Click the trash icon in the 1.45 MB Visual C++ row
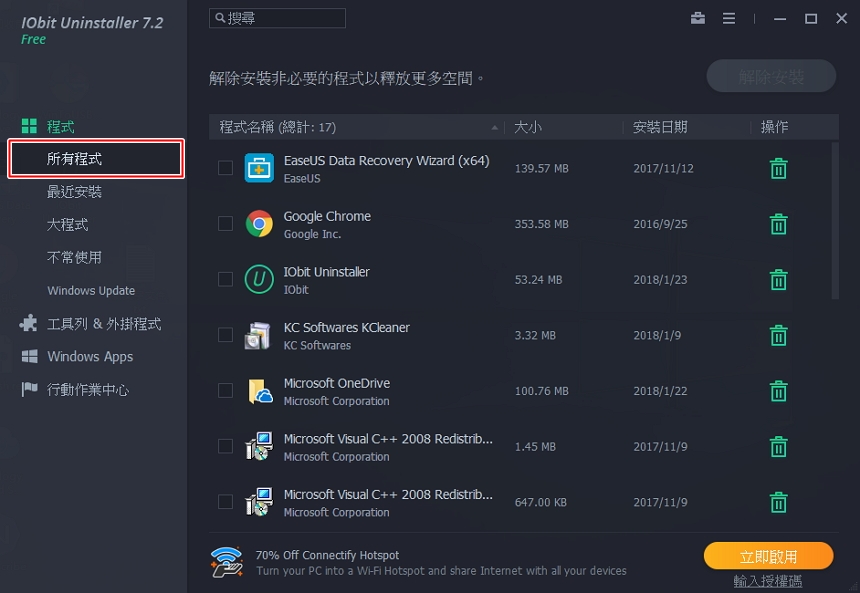This screenshot has width=860, height=593. point(778,447)
